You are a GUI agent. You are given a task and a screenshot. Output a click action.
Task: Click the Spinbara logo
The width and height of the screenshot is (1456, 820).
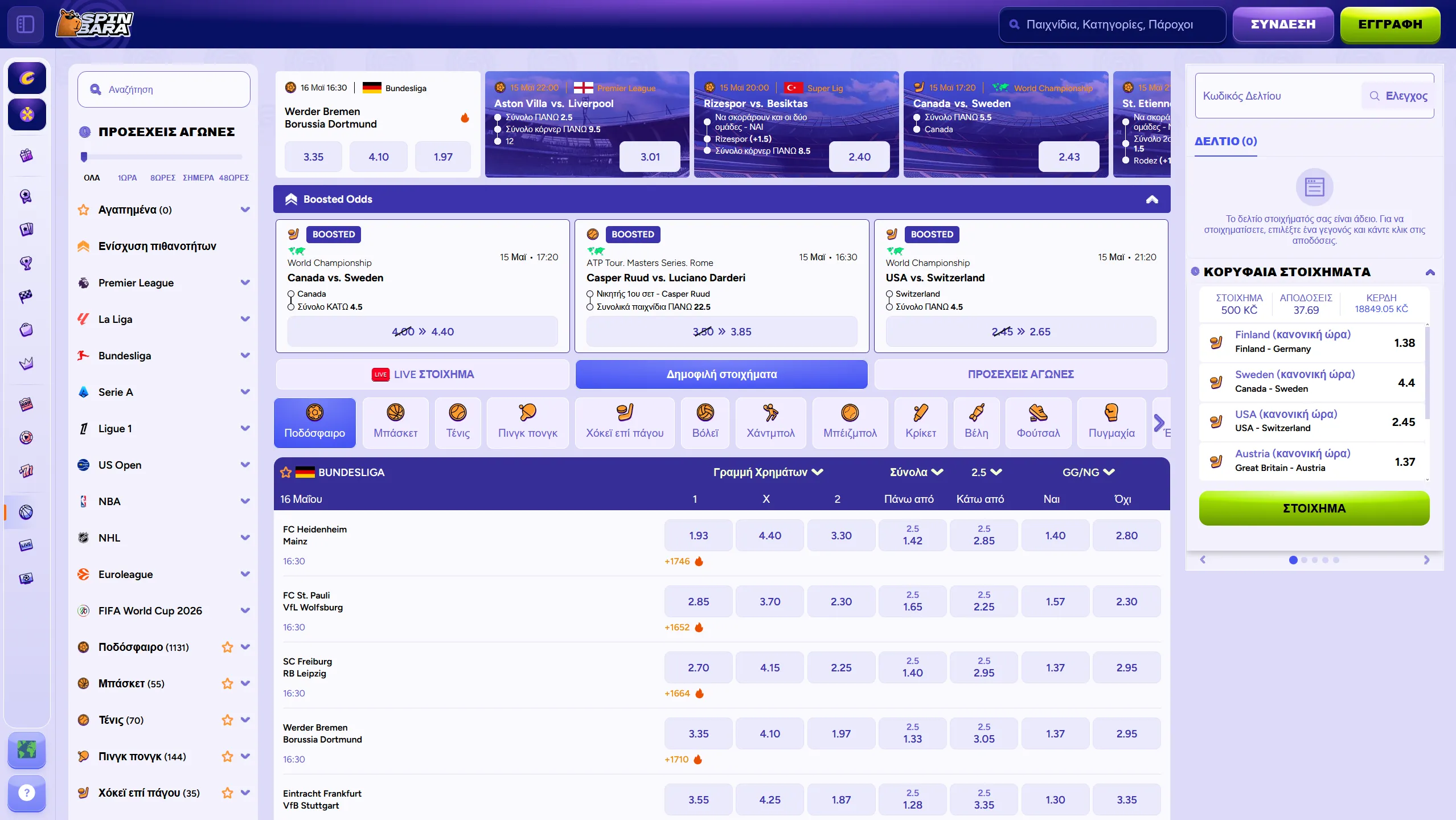click(x=95, y=24)
